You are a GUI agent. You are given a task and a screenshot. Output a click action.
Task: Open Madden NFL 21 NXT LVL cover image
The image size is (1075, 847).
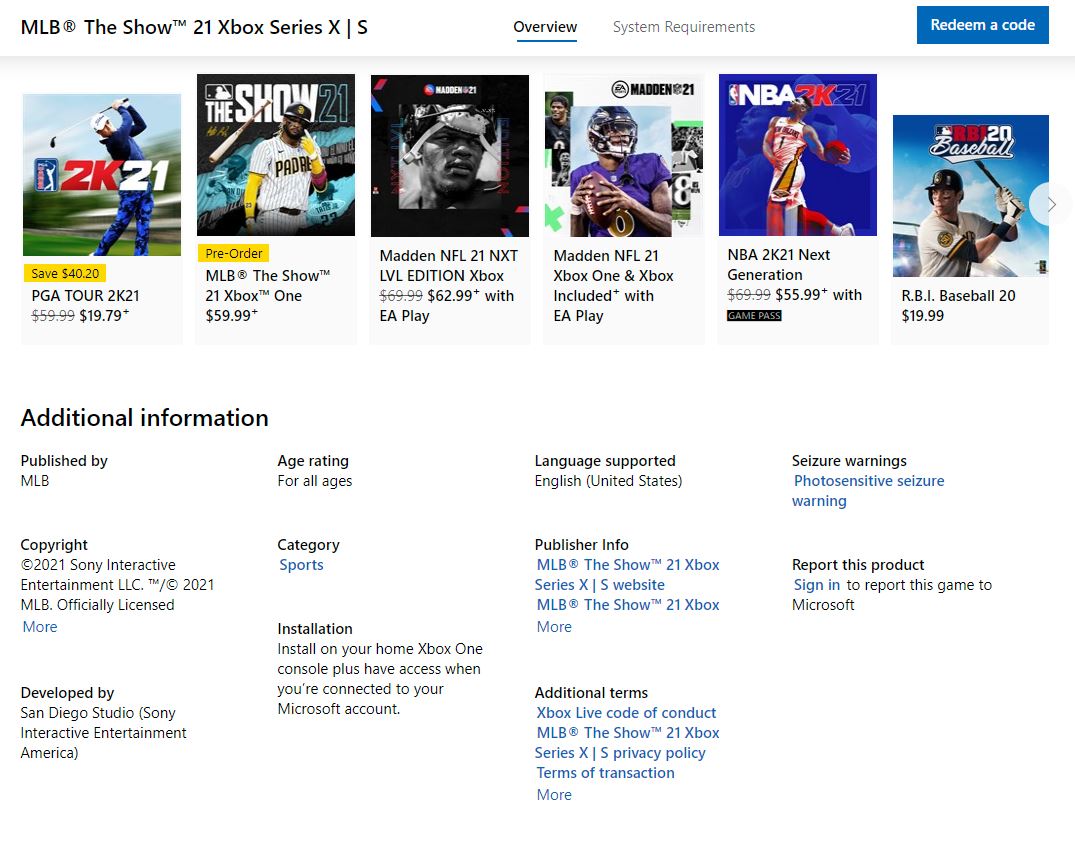coord(450,156)
